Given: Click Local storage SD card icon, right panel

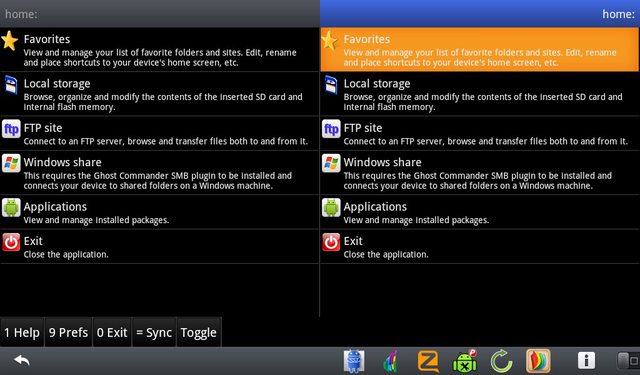Looking at the screenshot, I should point(331,86).
